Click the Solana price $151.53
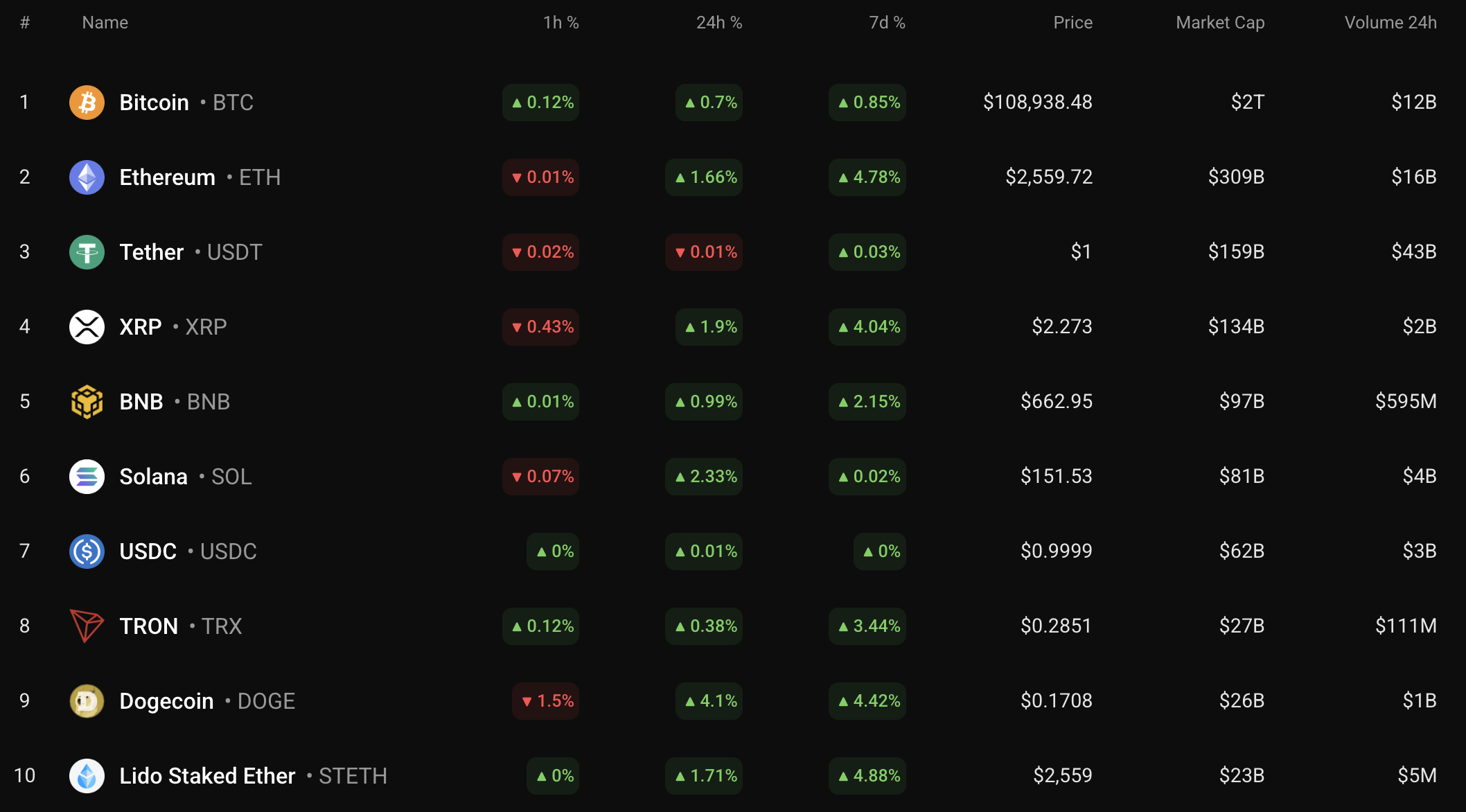The height and width of the screenshot is (812, 1466). pos(1056,477)
